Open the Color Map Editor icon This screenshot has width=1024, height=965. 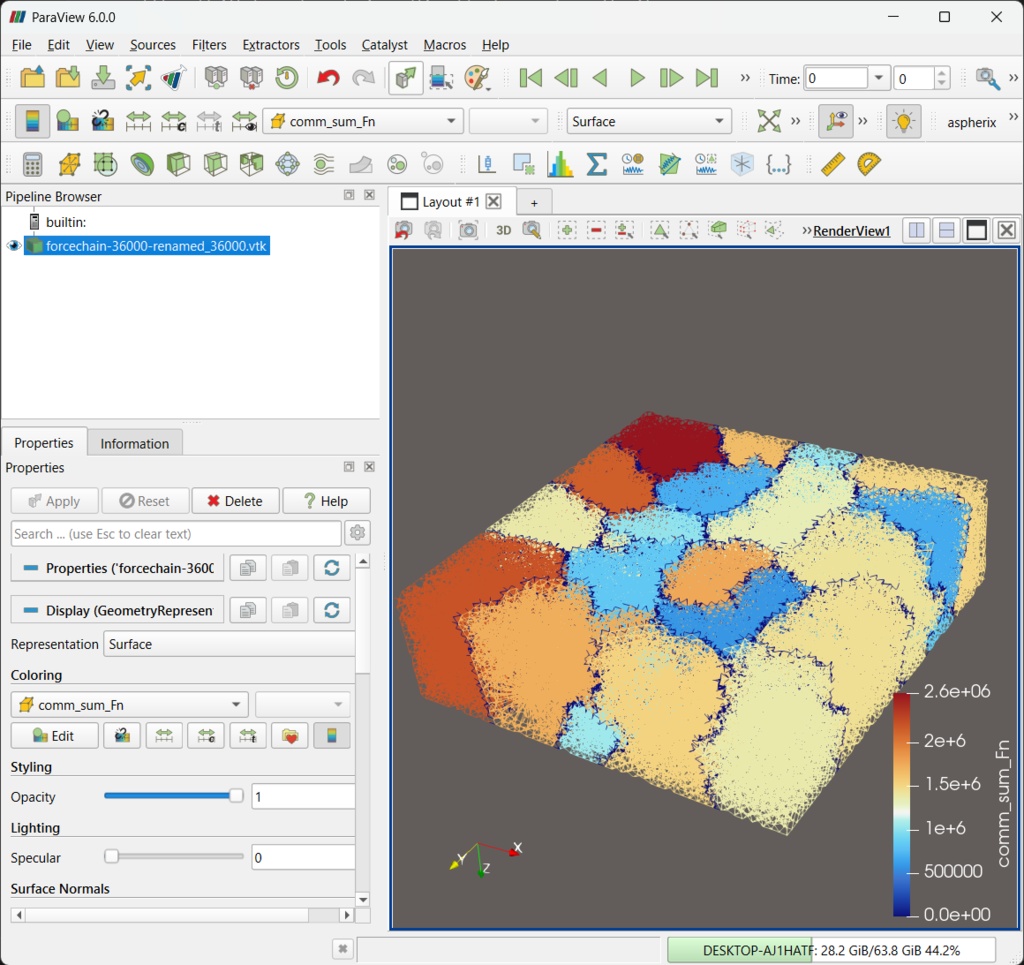coord(33,121)
